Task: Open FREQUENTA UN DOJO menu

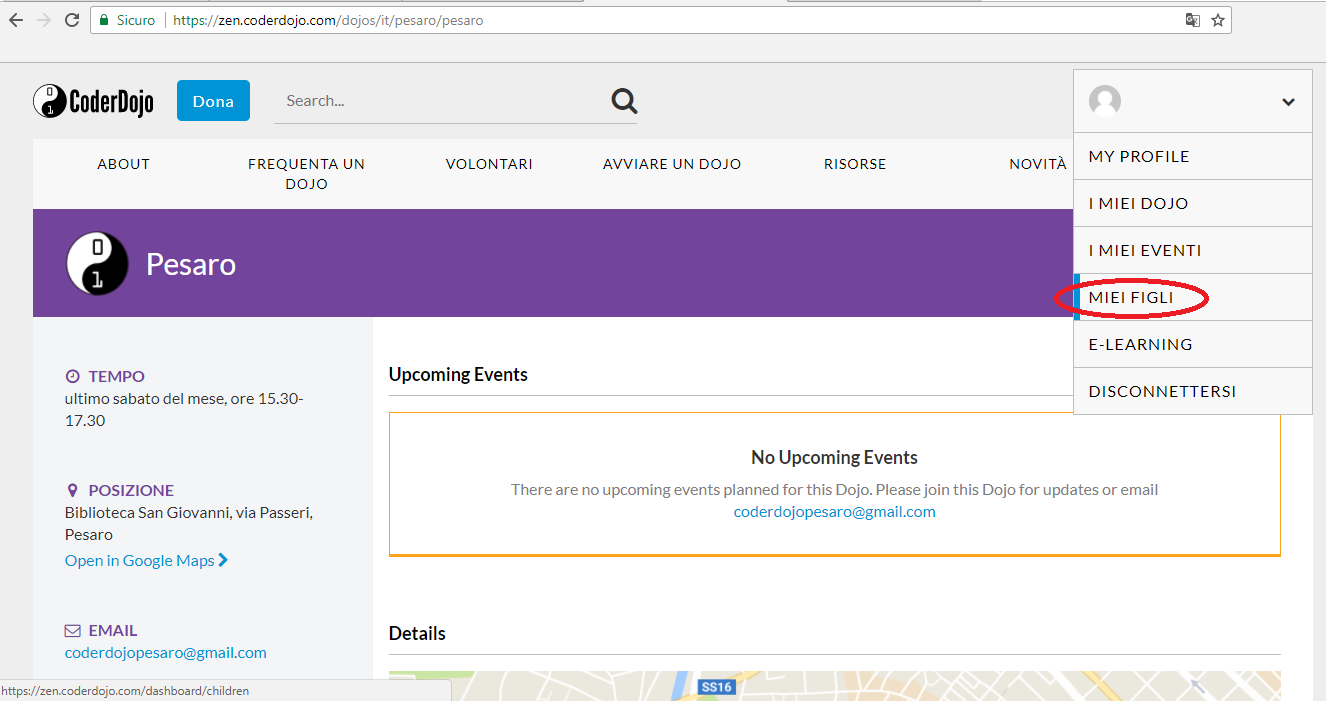Action: click(306, 174)
